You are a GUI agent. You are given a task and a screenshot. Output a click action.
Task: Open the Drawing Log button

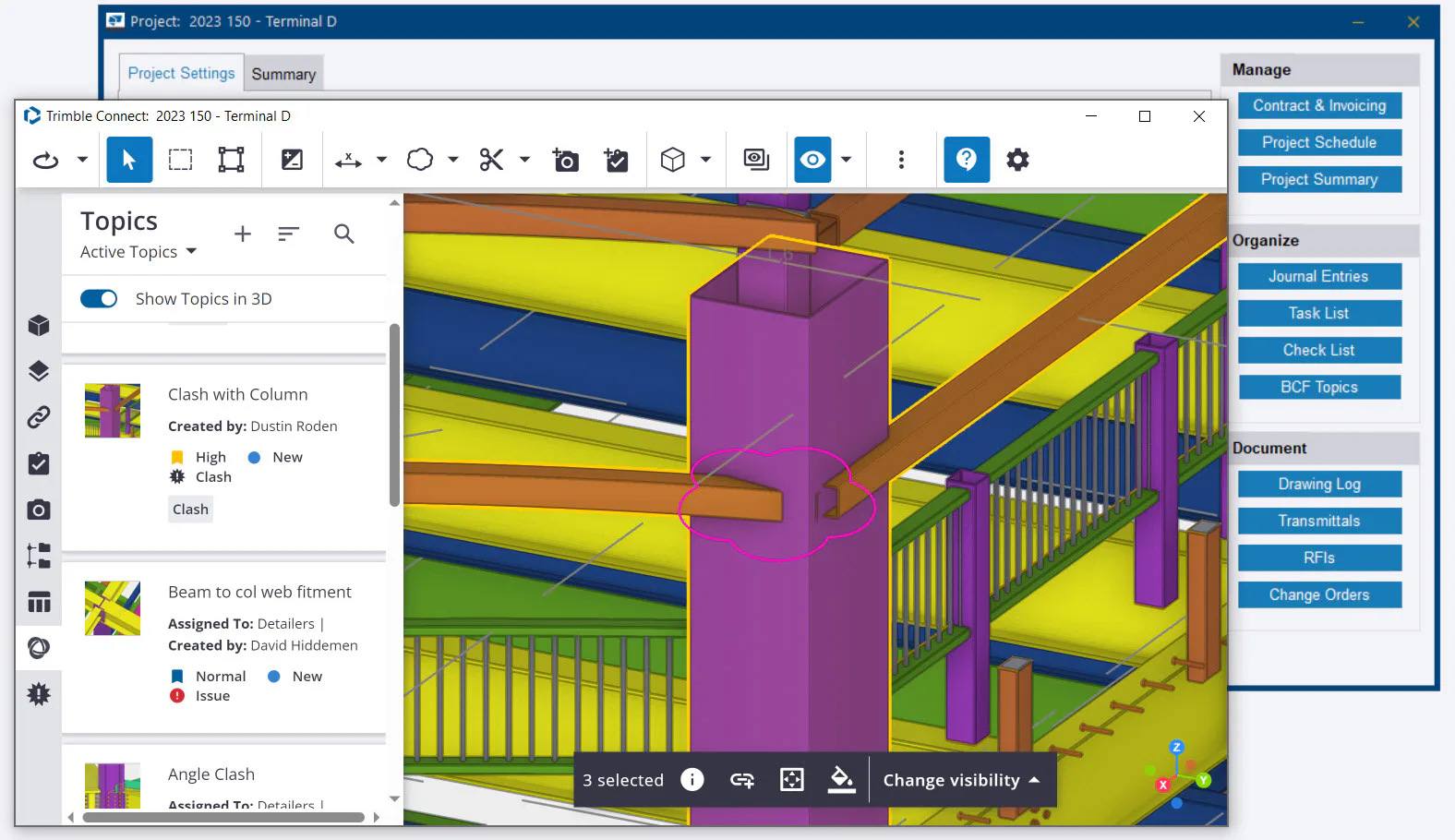[x=1319, y=485]
